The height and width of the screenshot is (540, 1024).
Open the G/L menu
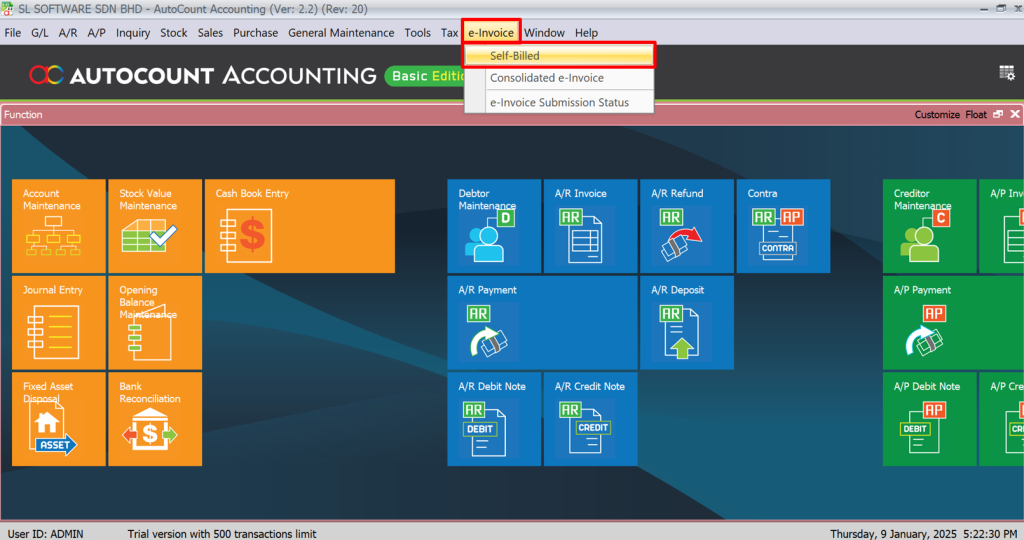click(39, 33)
